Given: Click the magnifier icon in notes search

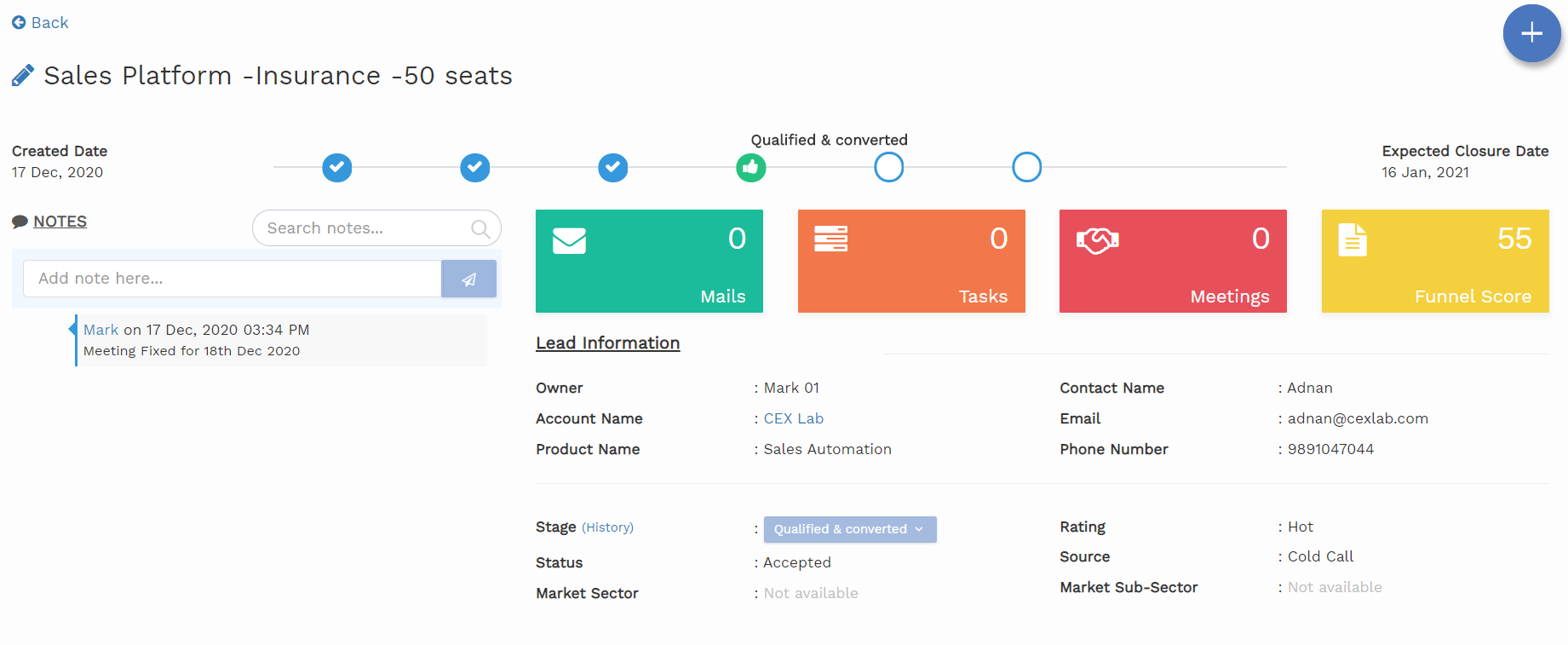Looking at the screenshot, I should (480, 228).
